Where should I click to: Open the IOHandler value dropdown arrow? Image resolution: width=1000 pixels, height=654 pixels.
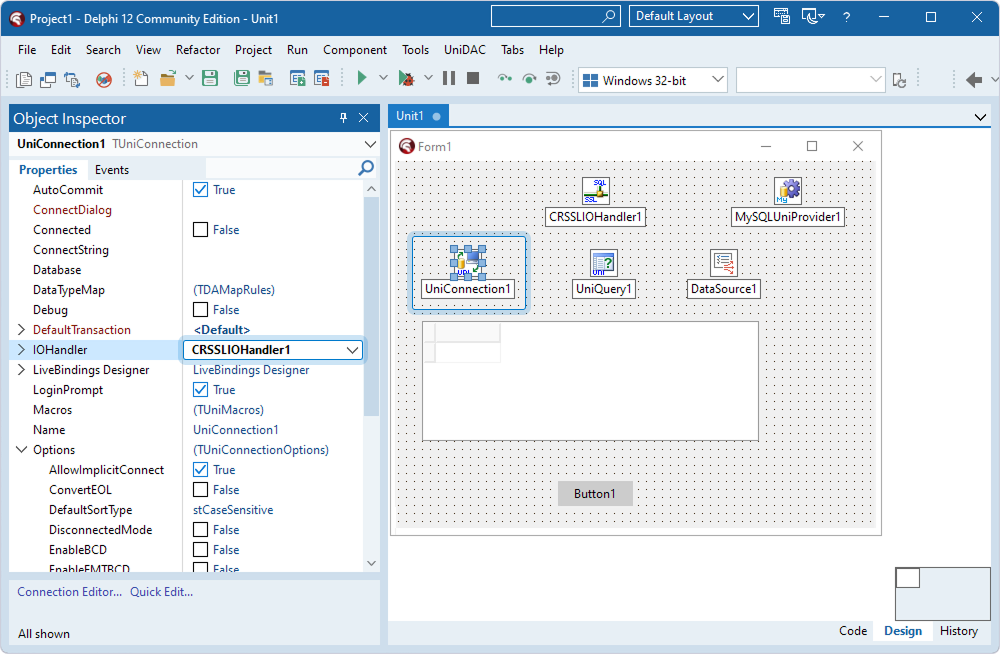[352, 350]
